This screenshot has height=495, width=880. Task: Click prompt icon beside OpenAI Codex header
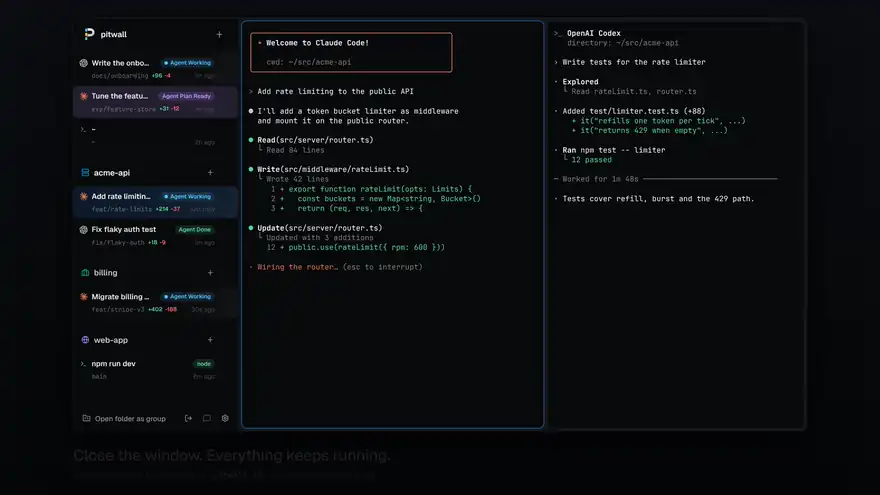click(x=557, y=34)
